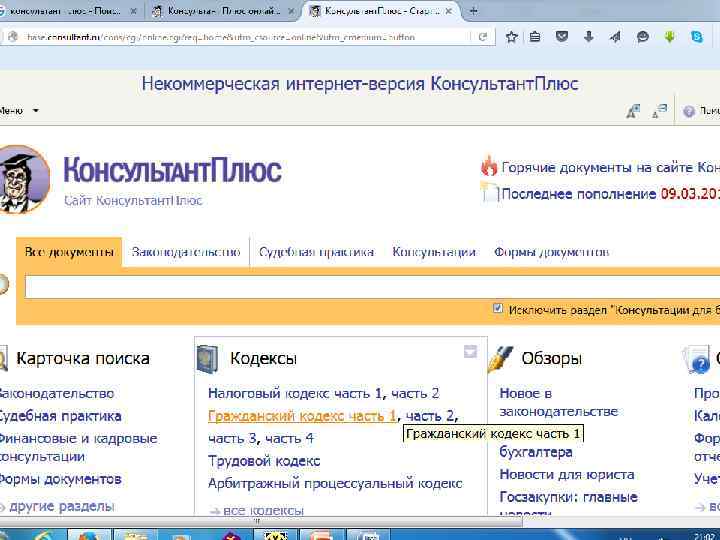The height and width of the screenshot is (540, 720).
Task: Focus the document search input field
Action: pyautogui.click(x=372, y=287)
